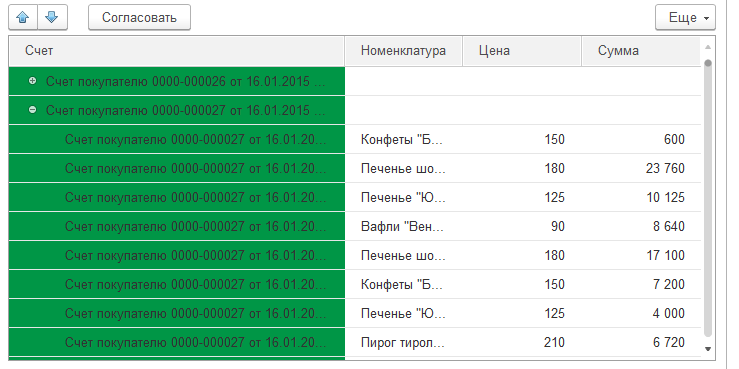Select the Пирог тирол... item cell
This screenshot has width=739, height=369.
[403, 343]
